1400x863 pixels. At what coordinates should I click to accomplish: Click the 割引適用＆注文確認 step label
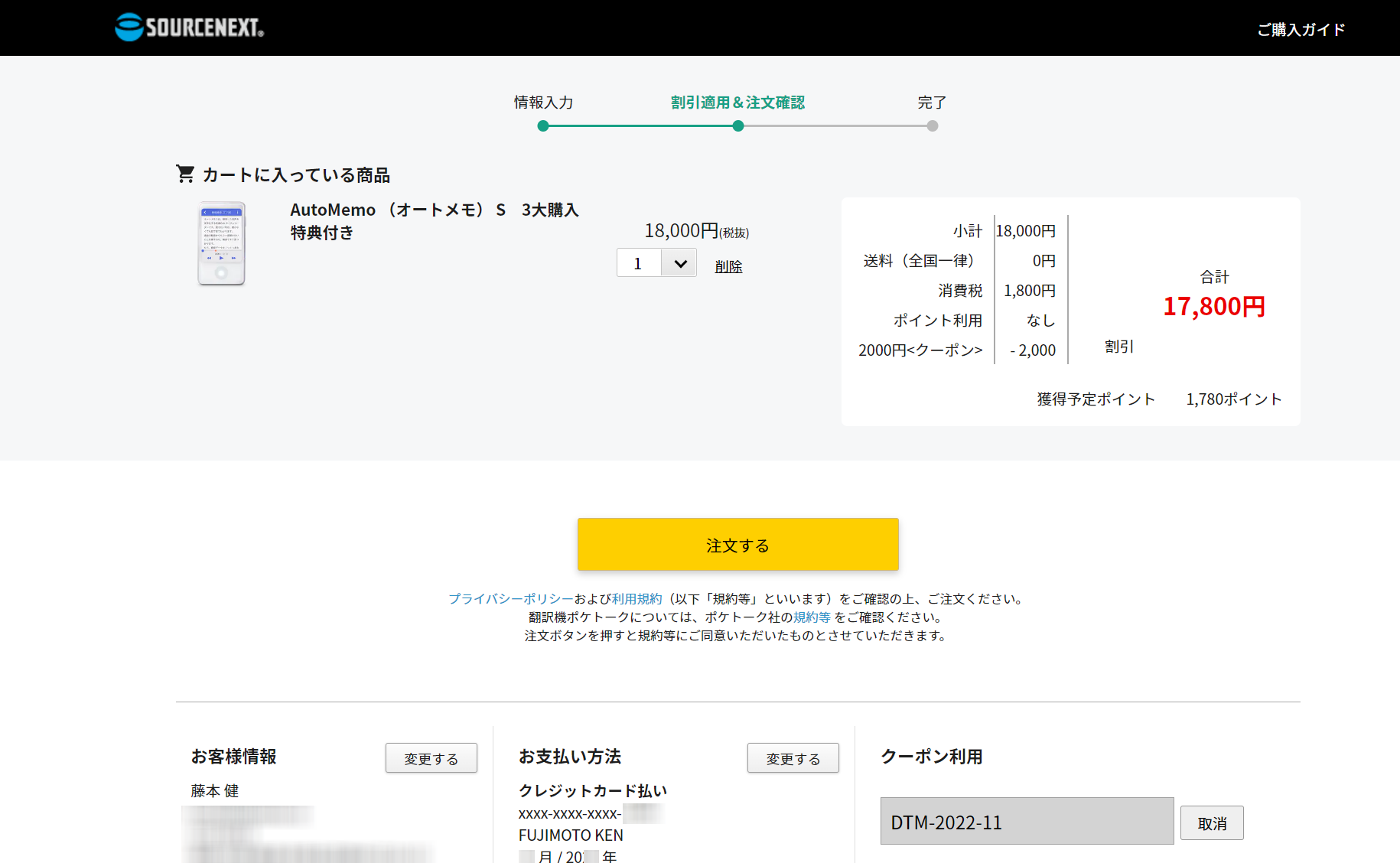[x=737, y=102]
